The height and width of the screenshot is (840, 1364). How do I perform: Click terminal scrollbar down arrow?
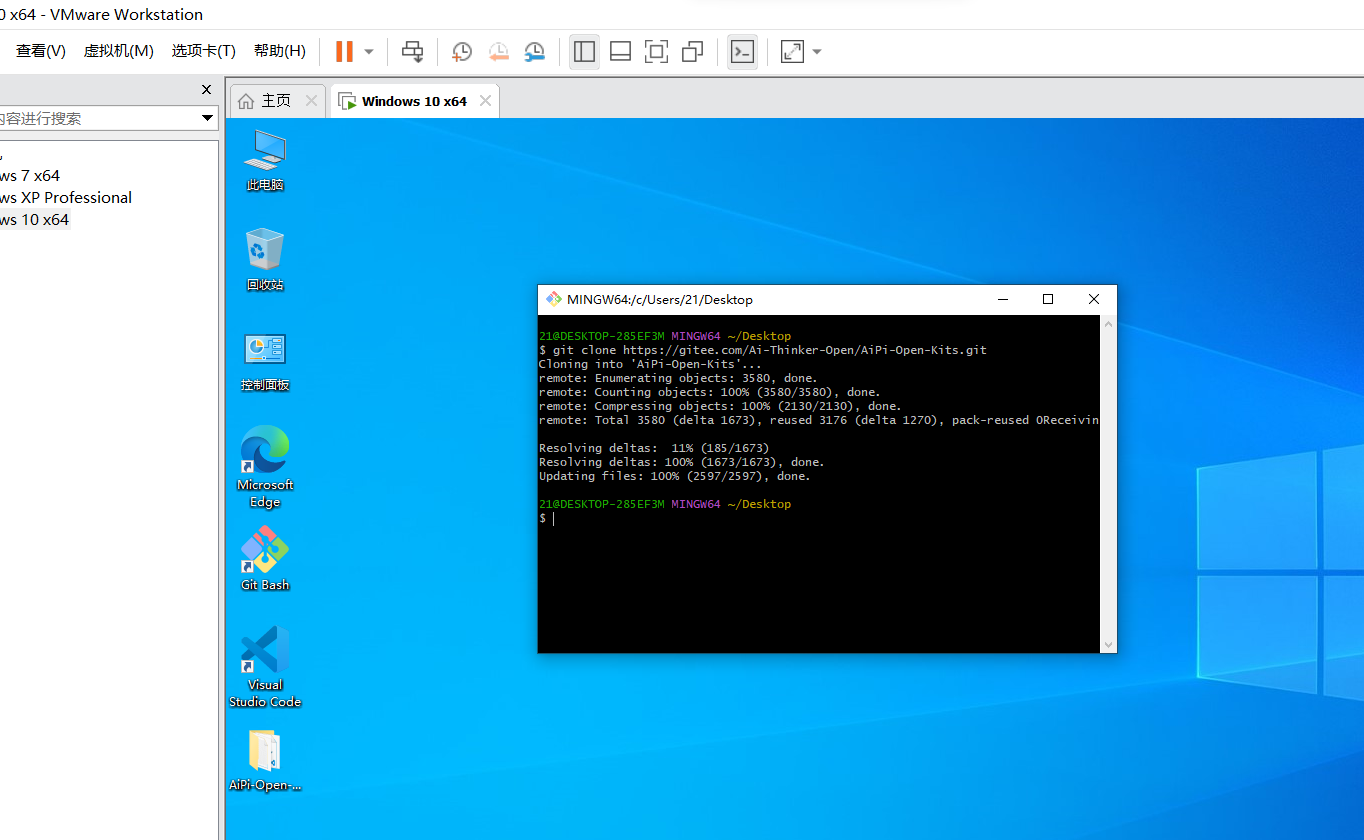[1108, 645]
